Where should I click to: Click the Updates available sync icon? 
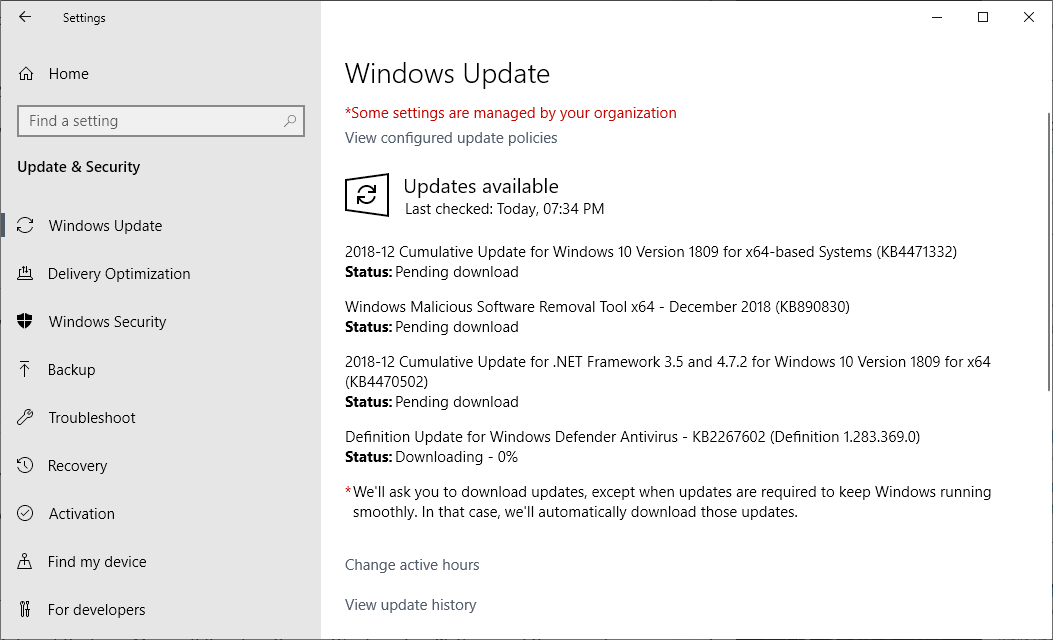pos(367,195)
